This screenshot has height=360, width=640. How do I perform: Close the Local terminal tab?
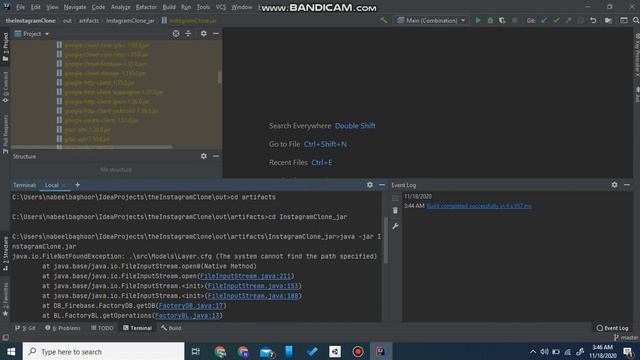click(64, 185)
